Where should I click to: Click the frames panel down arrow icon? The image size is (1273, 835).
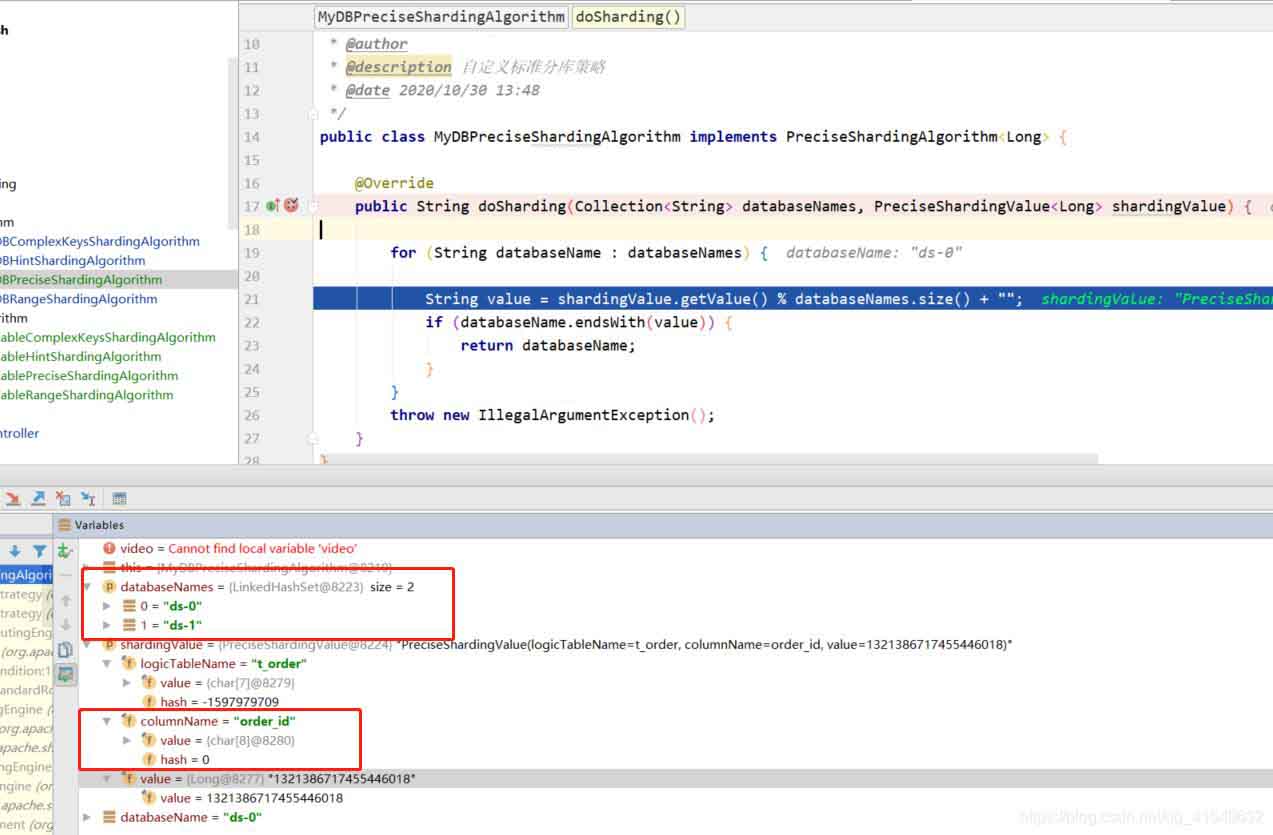pyautogui.click(x=15, y=551)
